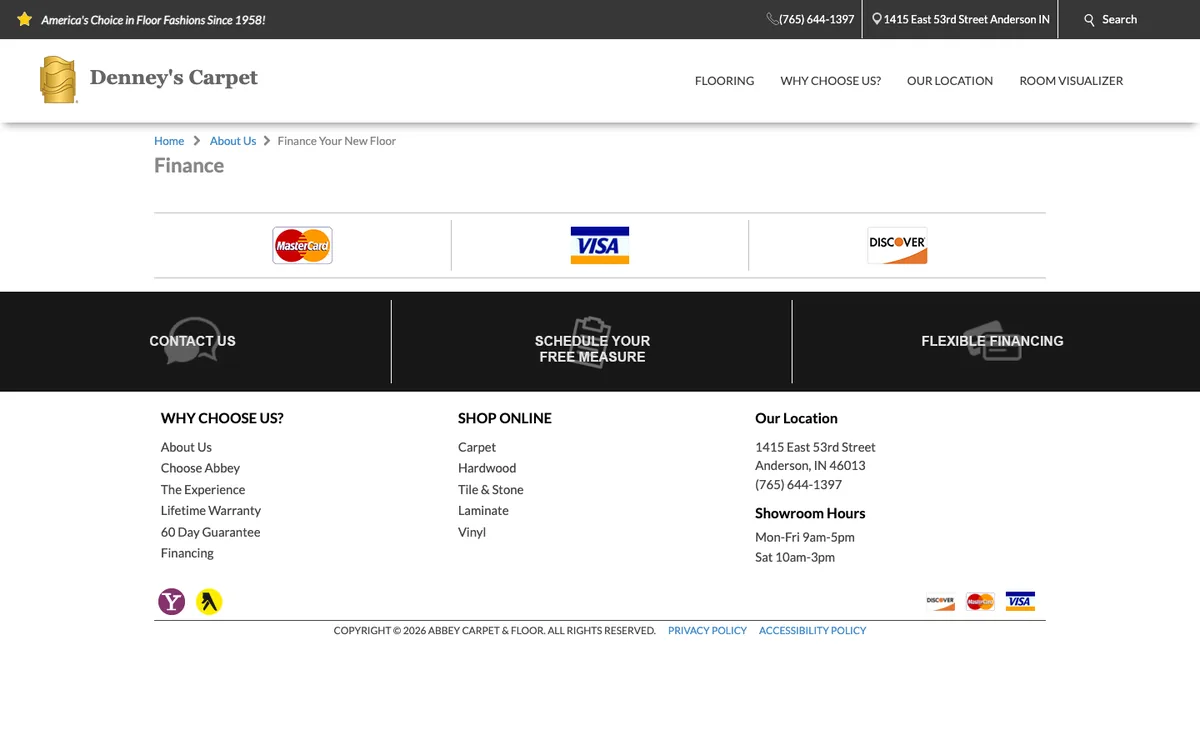Click the Contact Us banner button
The height and width of the screenshot is (750, 1200).
click(192, 341)
